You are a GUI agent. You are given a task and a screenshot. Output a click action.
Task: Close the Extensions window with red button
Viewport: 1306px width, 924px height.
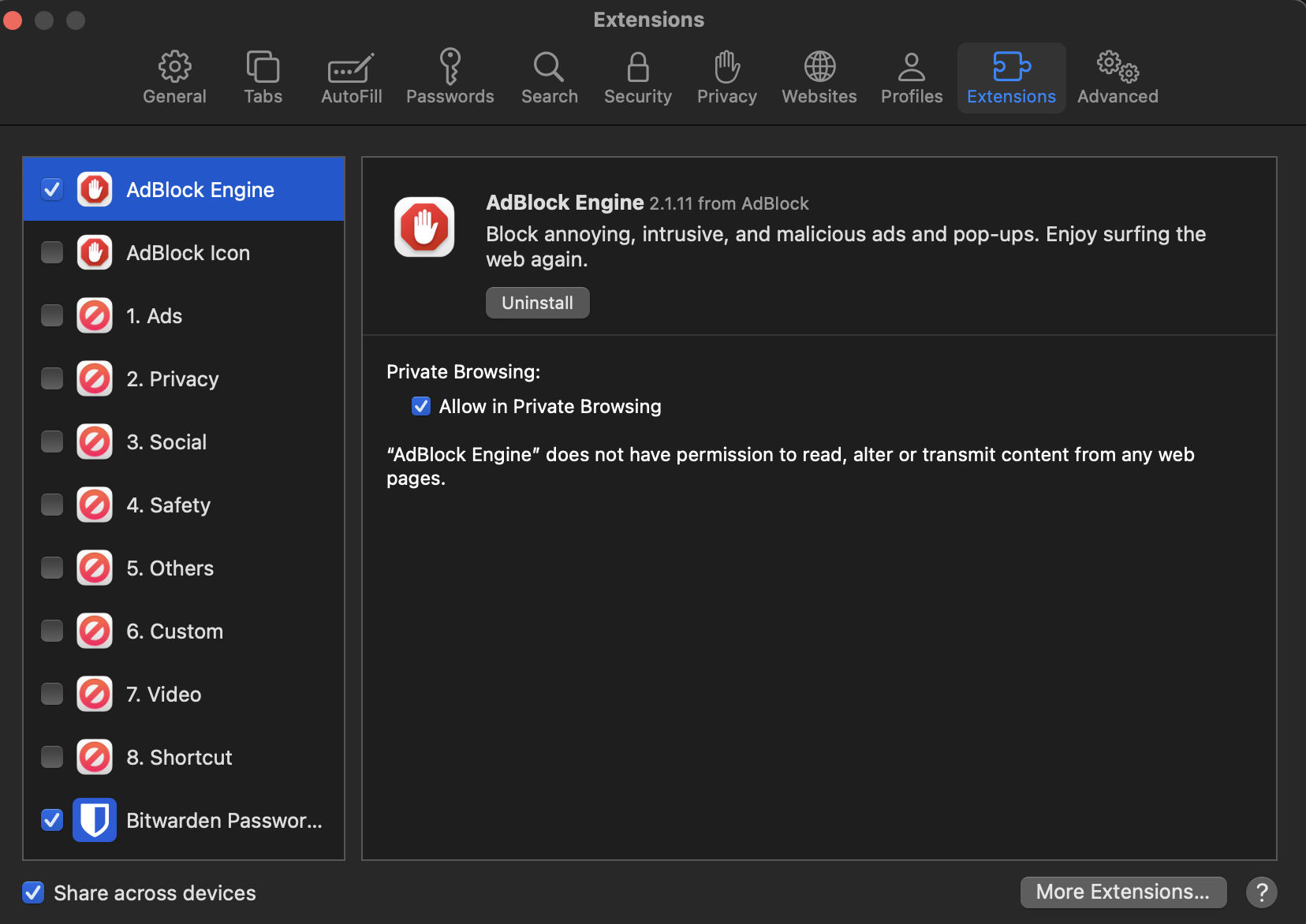(13, 20)
